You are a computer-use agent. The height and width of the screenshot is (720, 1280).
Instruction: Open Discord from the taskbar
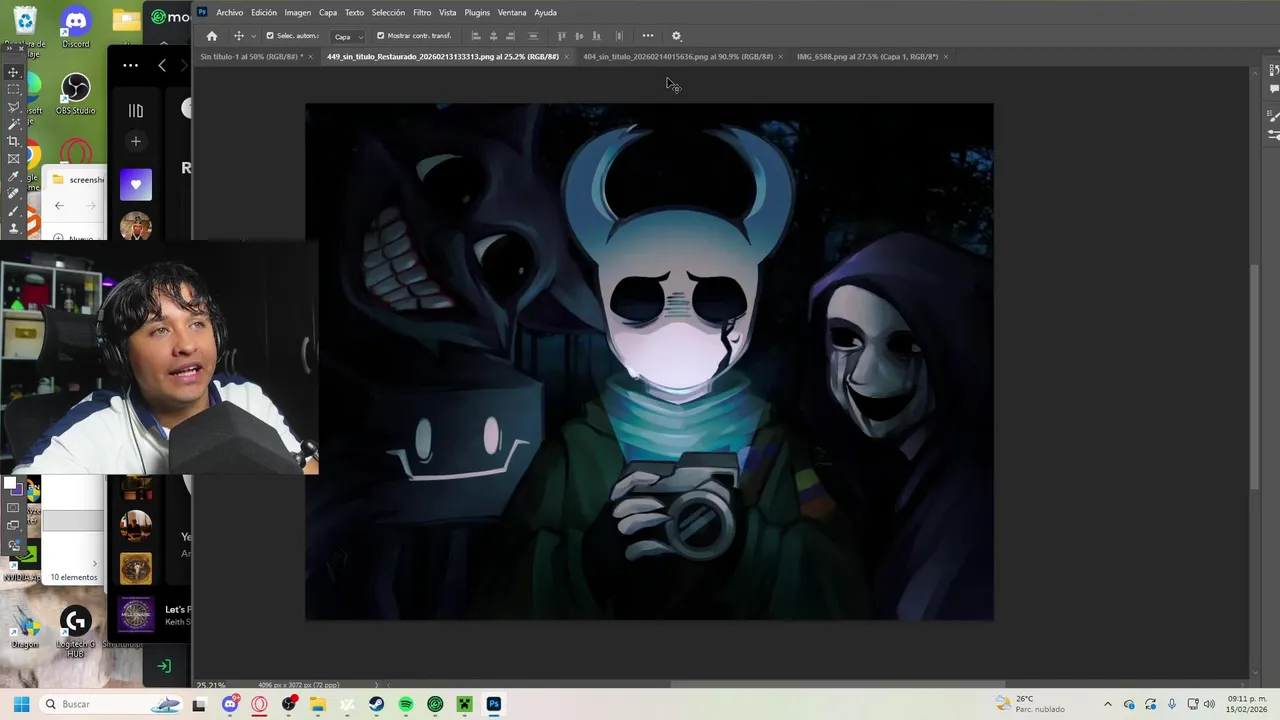[x=230, y=704]
